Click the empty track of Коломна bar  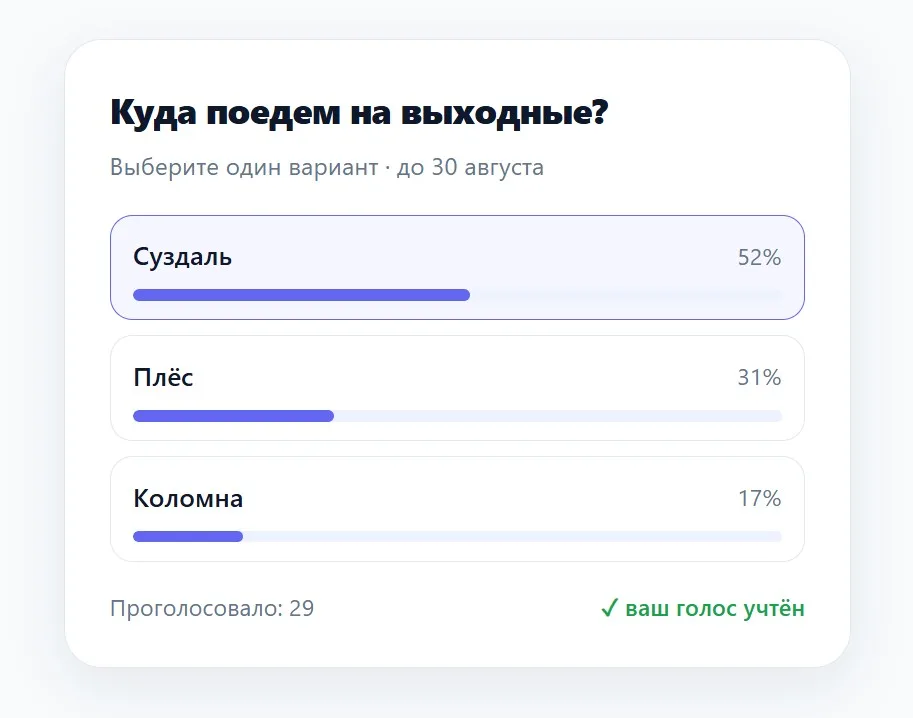512,536
